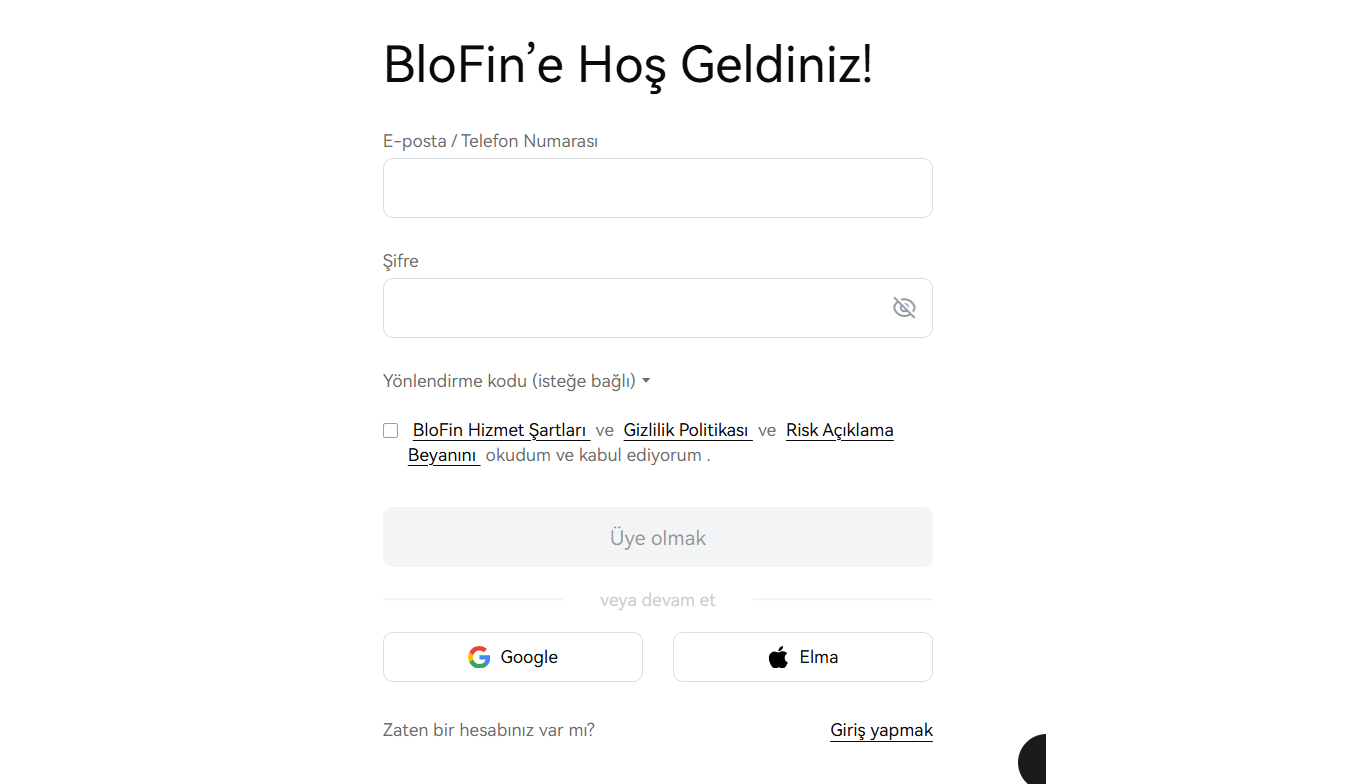Click the crossed-out eye icon in password field
Viewport: 1353px width, 784px height.
point(904,307)
